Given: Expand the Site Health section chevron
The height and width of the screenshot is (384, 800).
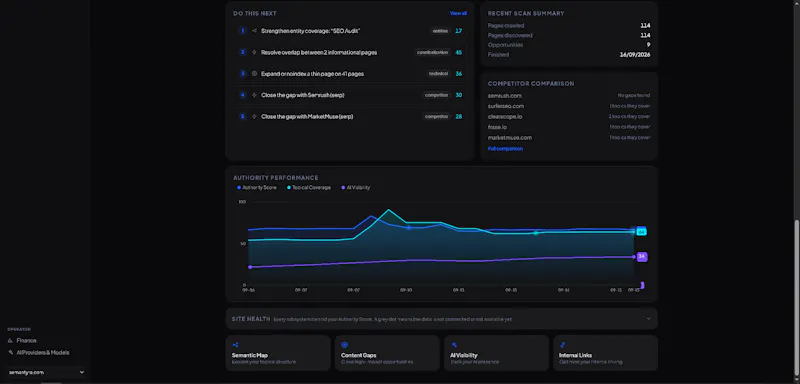Looking at the screenshot, I should [x=648, y=319].
